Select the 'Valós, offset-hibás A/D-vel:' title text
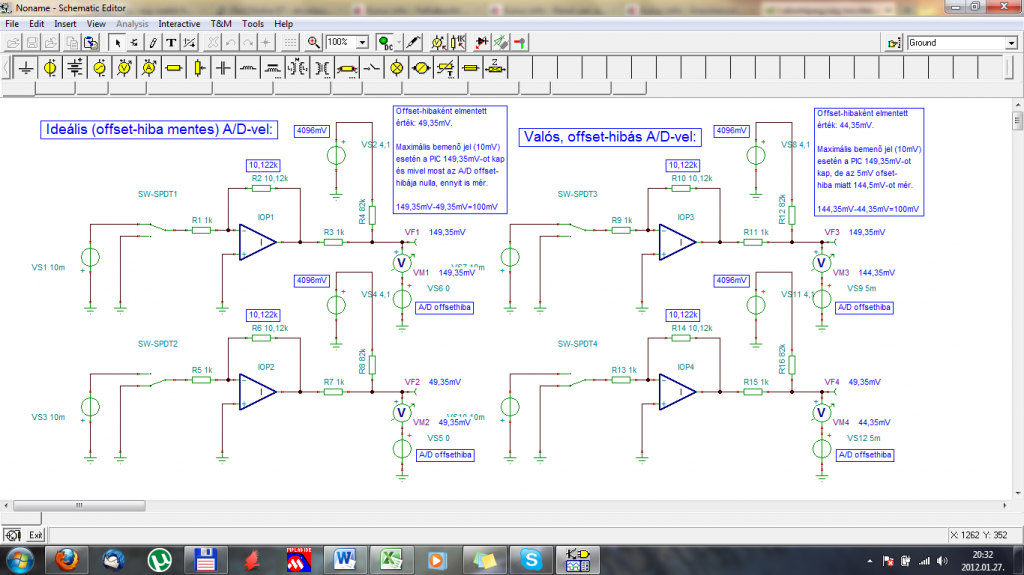Image resolution: width=1024 pixels, height=575 pixels. pyautogui.click(x=610, y=137)
